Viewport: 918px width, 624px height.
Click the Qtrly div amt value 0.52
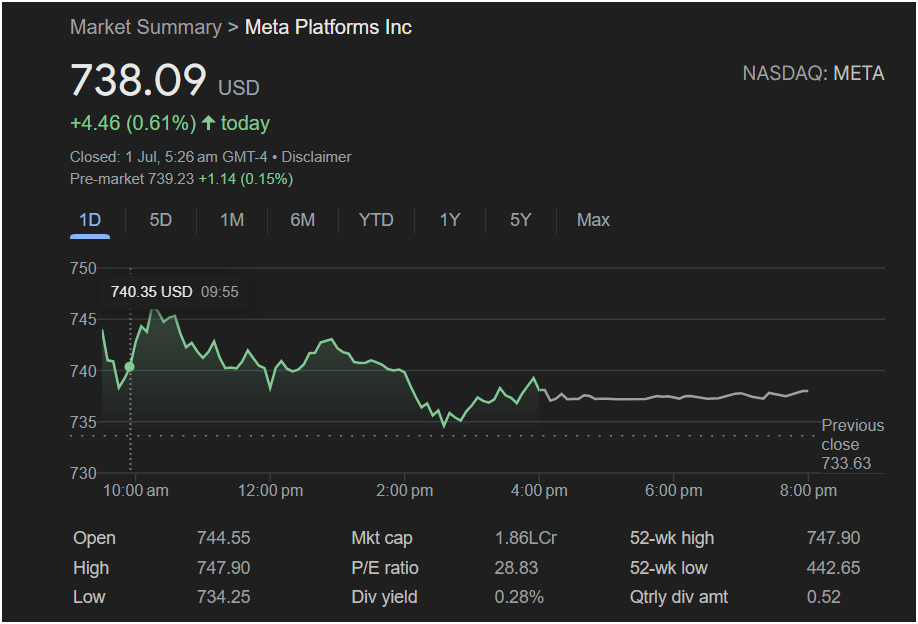(x=824, y=597)
